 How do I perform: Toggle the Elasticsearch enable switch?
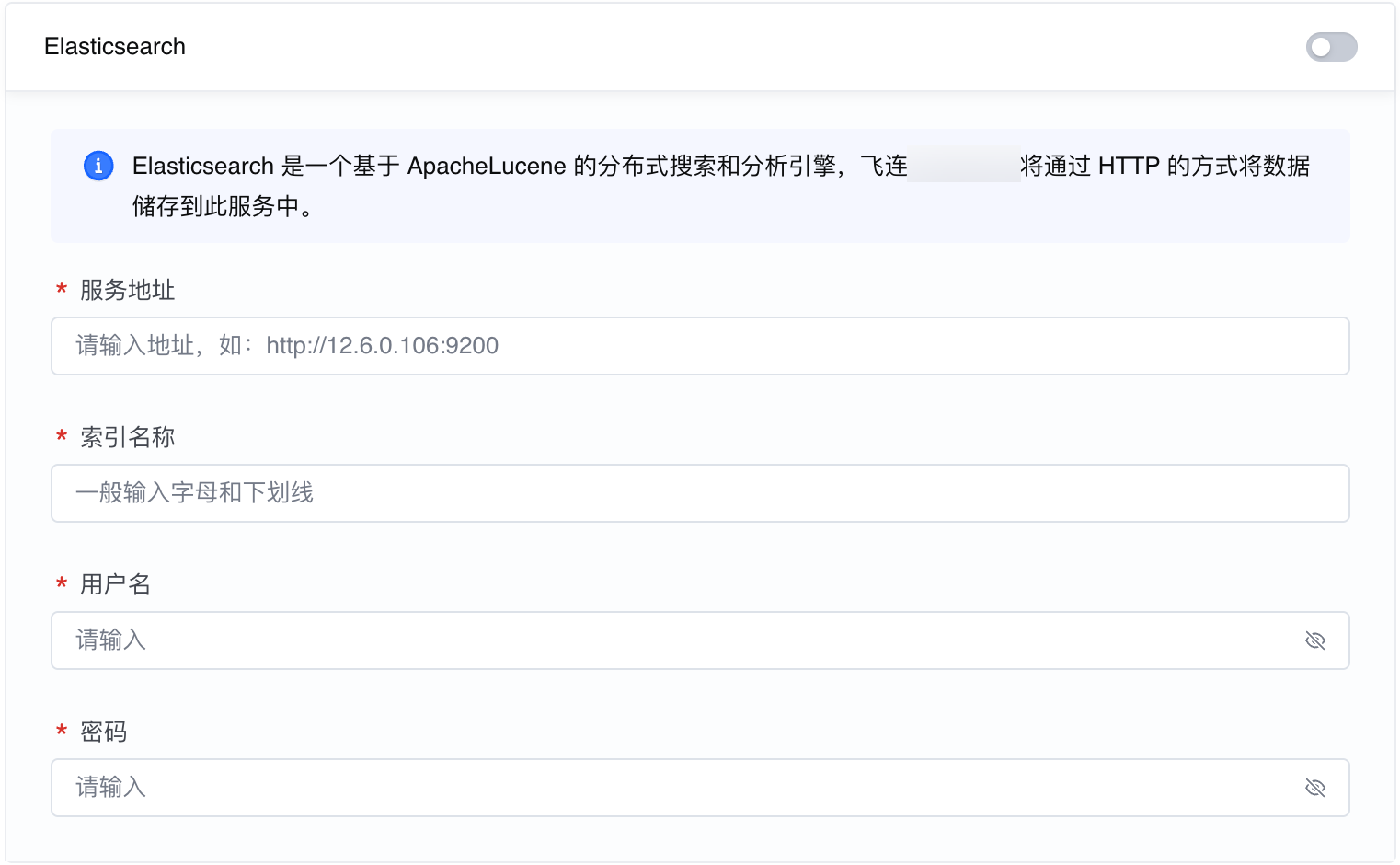pos(1331,47)
